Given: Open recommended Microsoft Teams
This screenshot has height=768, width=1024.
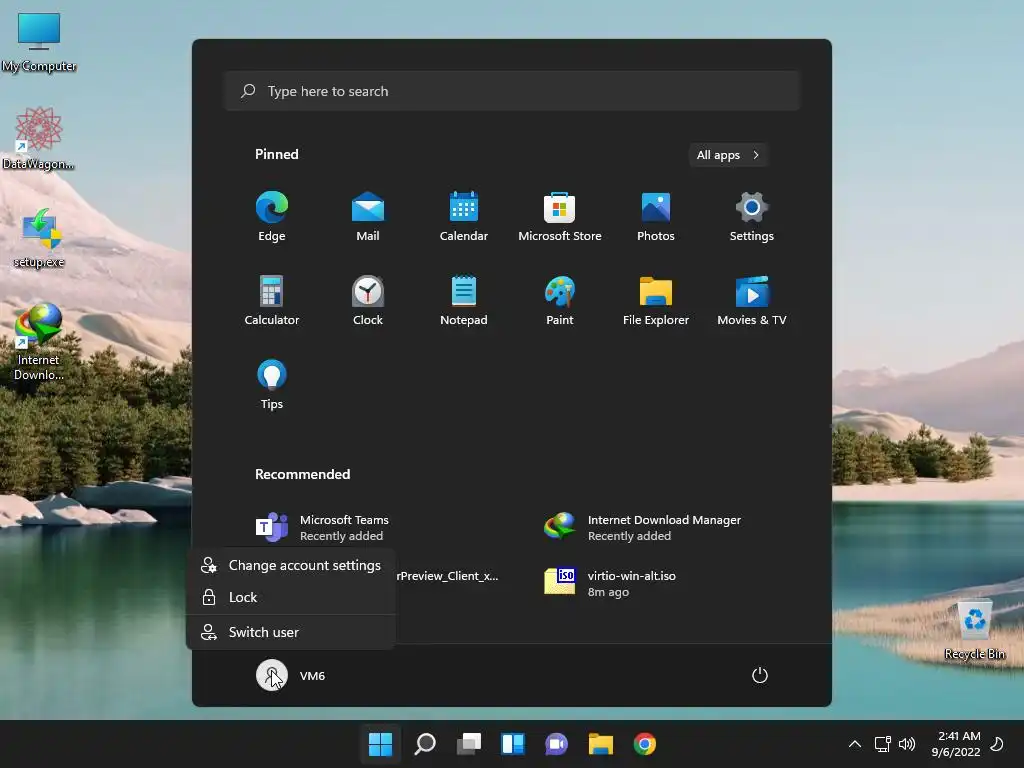Looking at the screenshot, I should pyautogui.click(x=323, y=527).
